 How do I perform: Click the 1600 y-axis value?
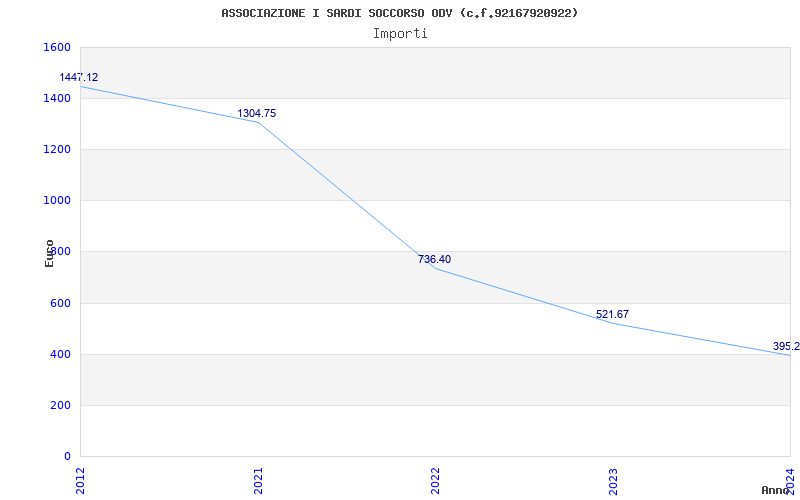(x=57, y=47)
